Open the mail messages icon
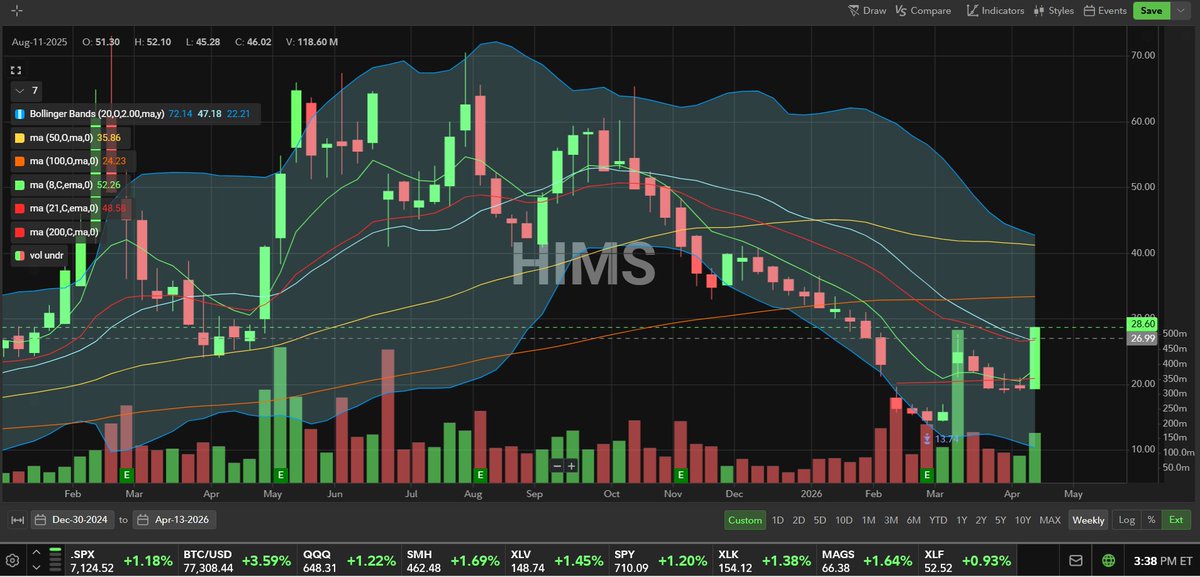 click(x=1075, y=560)
